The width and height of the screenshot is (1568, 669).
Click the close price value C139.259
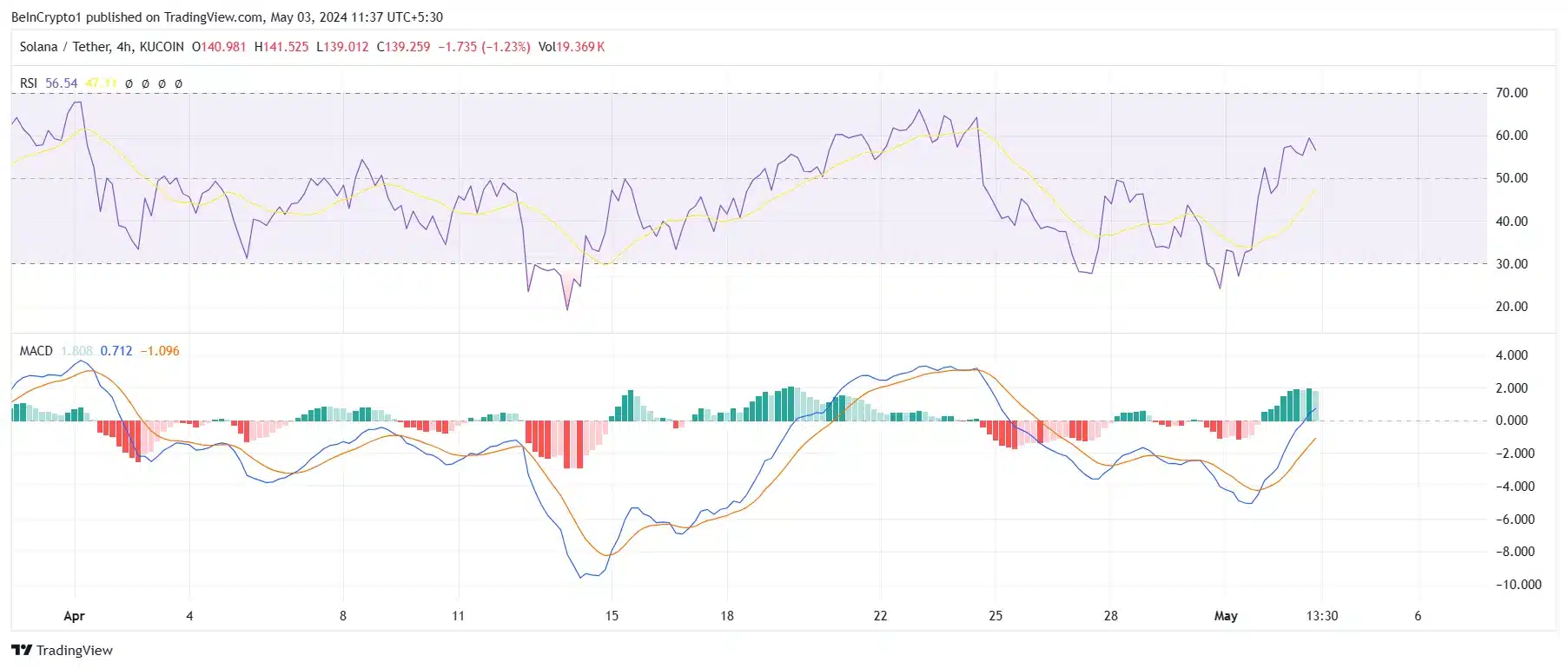[403, 47]
